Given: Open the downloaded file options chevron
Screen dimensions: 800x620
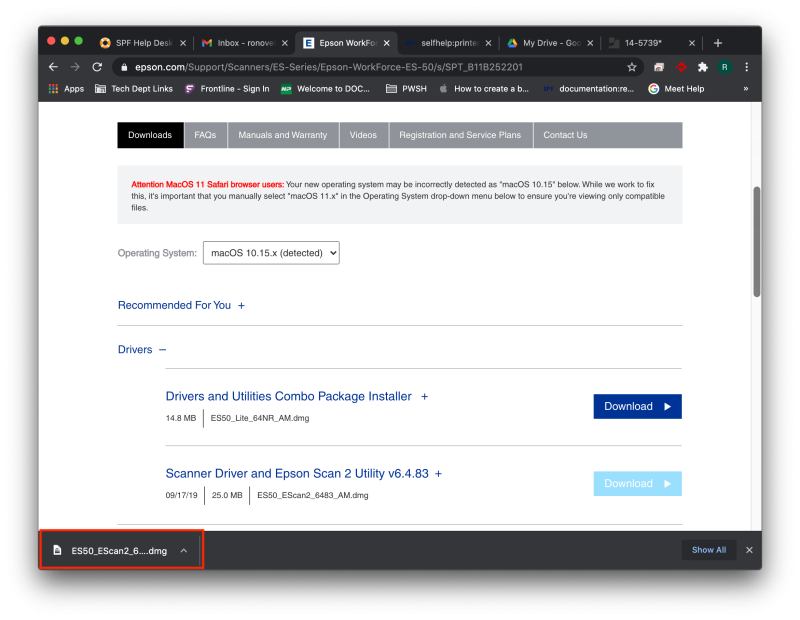Looking at the screenshot, I should point(183,550).
